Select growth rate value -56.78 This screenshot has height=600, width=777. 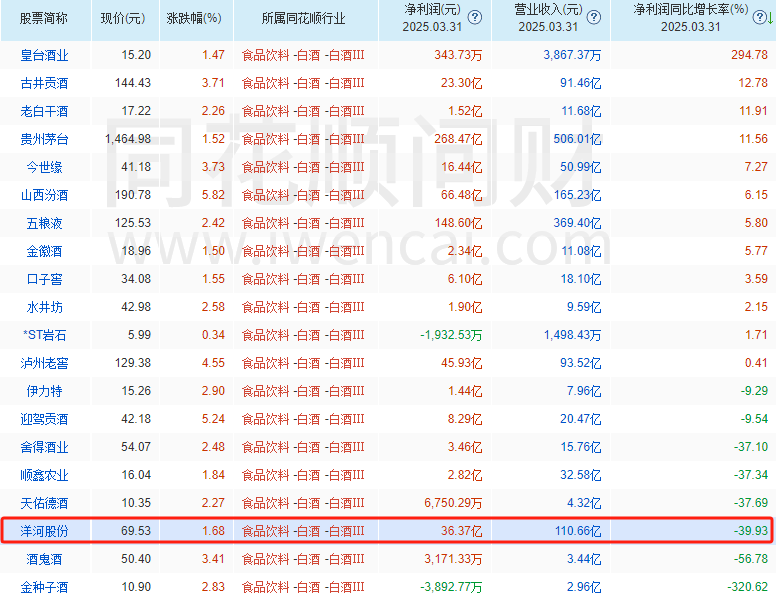tap(751, 558)
